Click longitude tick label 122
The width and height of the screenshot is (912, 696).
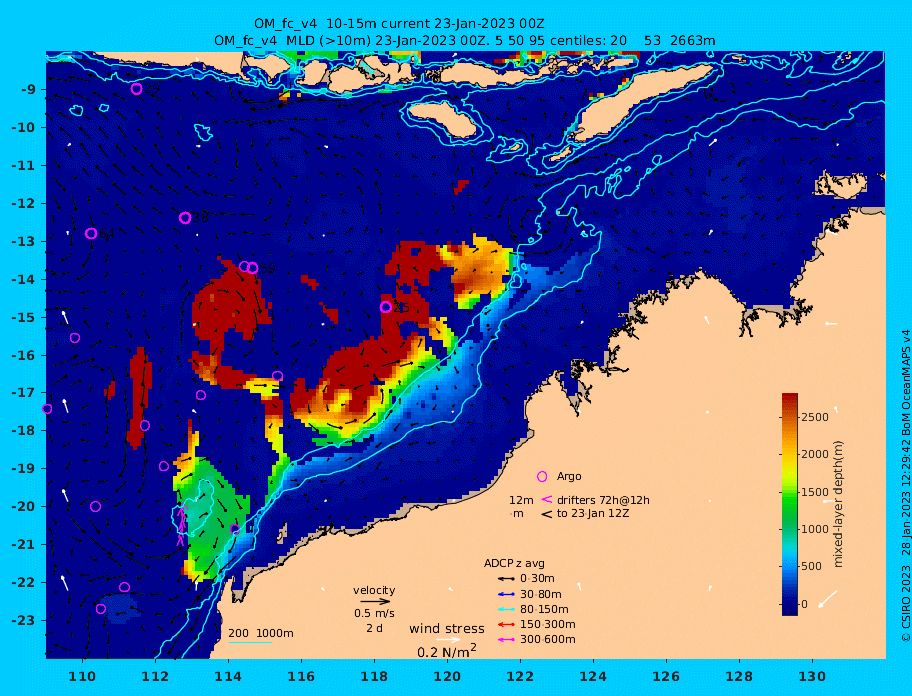520,676
